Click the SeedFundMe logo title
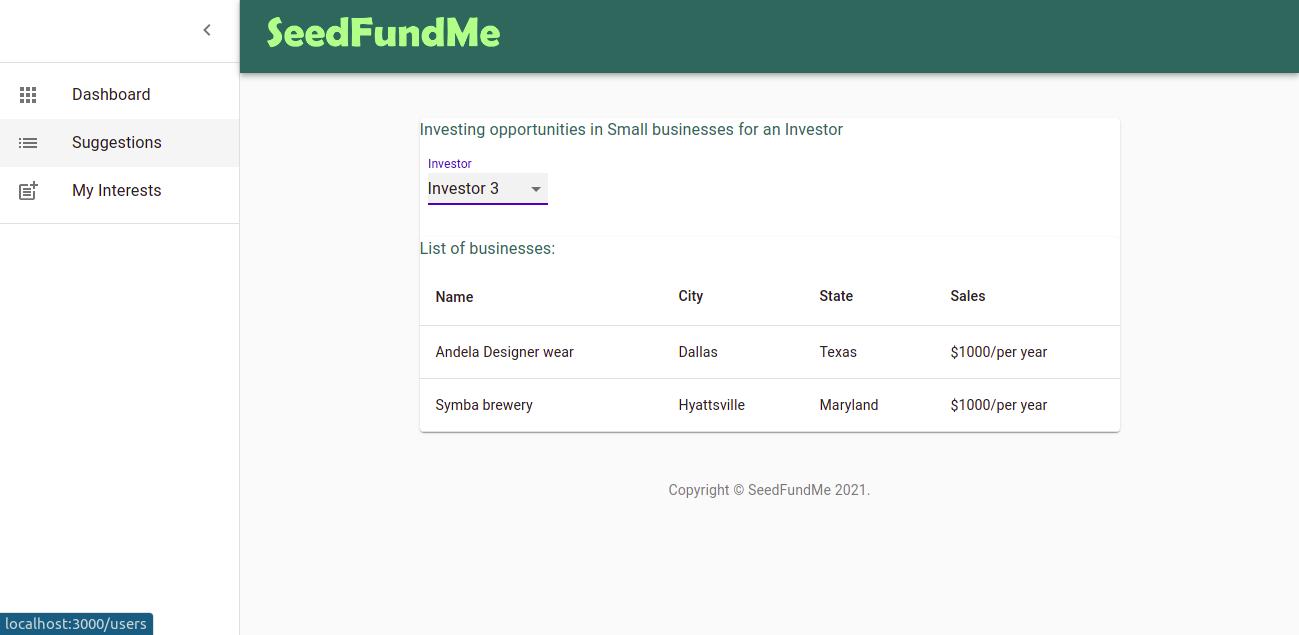 click(383, 34)
